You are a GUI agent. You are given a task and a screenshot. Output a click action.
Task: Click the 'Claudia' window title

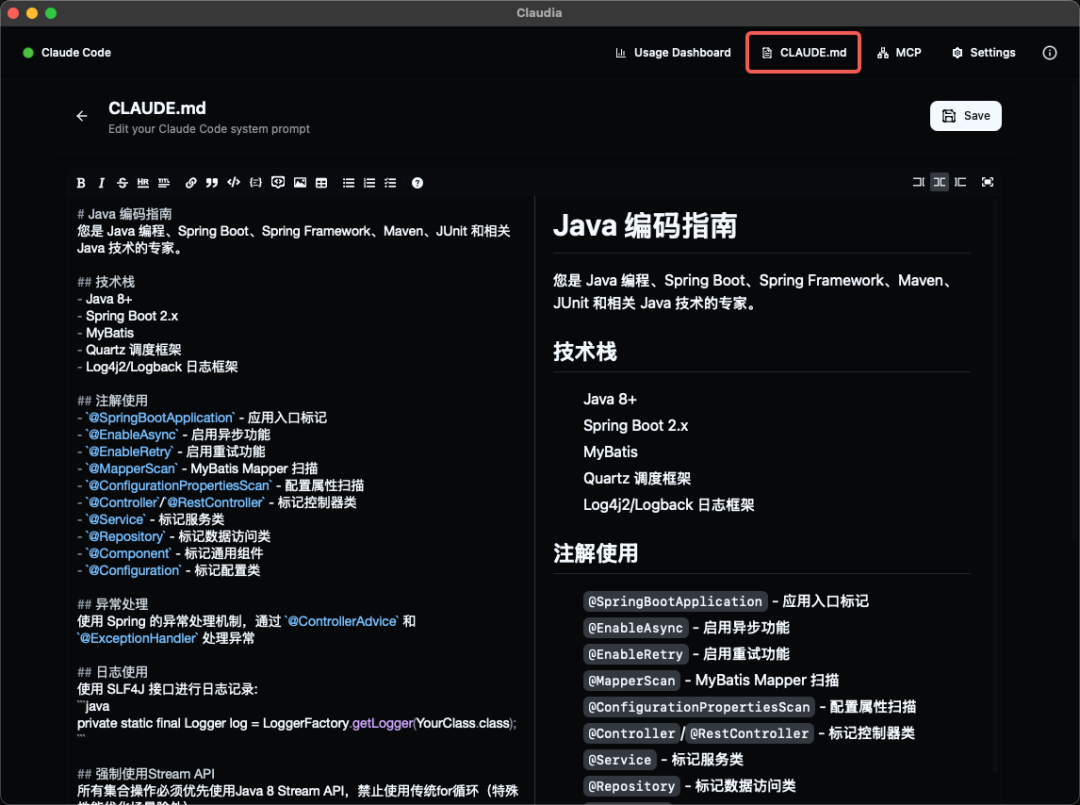pos(539,12)
